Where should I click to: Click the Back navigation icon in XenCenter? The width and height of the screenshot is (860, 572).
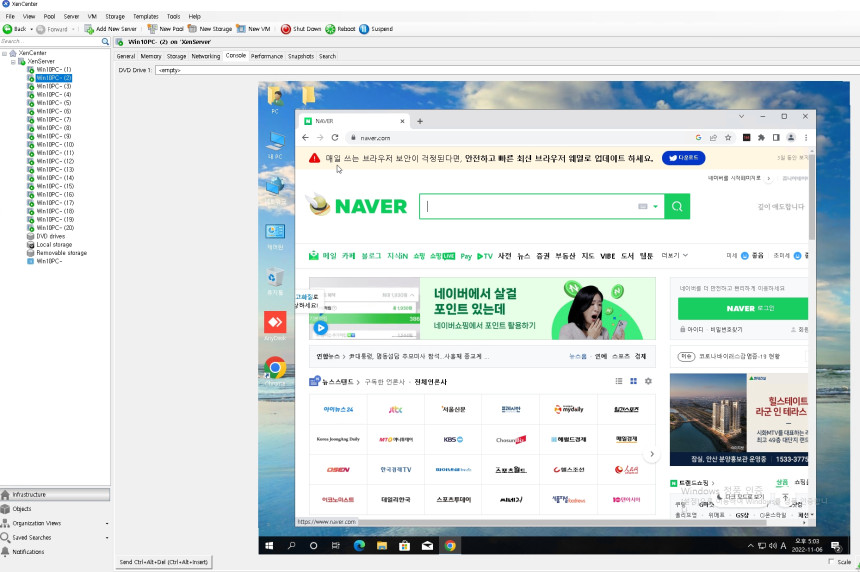pos(7,29)
